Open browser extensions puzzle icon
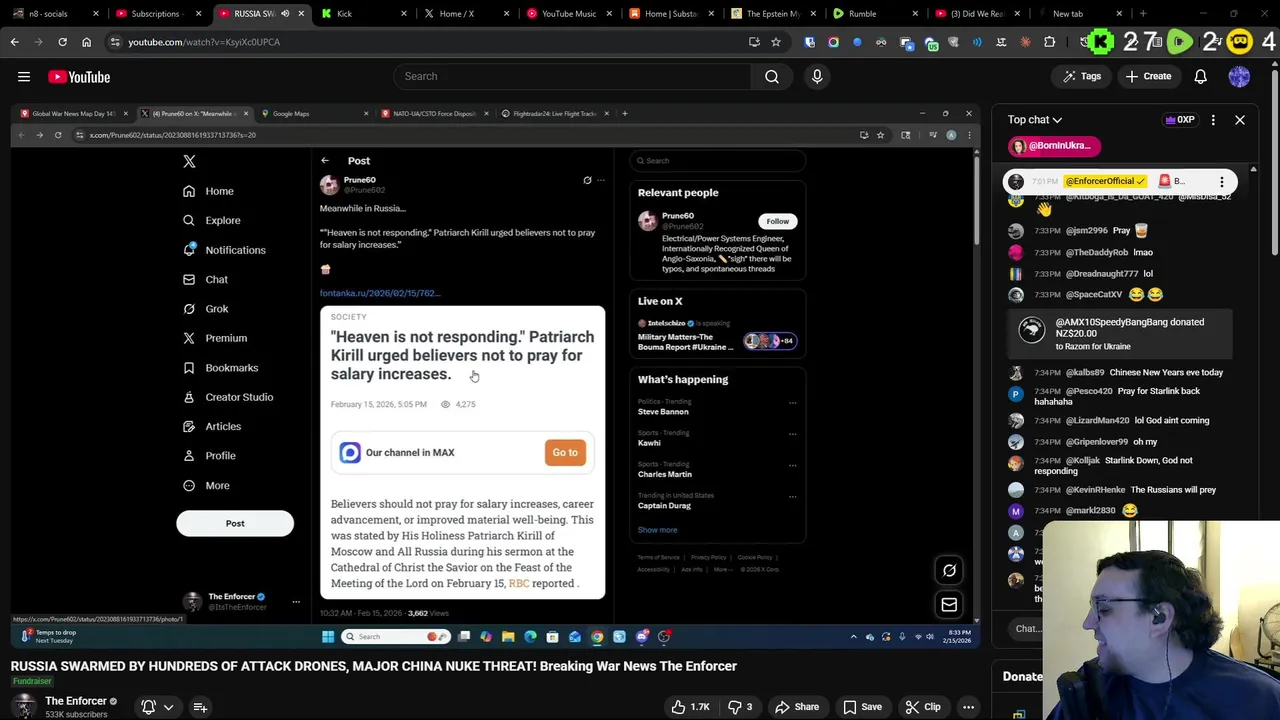 (1049, 42)
